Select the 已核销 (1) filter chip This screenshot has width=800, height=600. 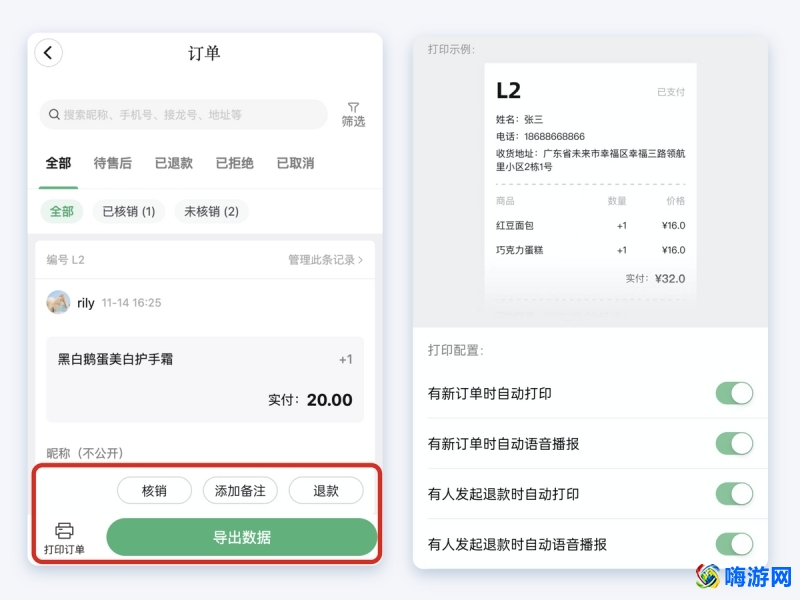(129, 211)
